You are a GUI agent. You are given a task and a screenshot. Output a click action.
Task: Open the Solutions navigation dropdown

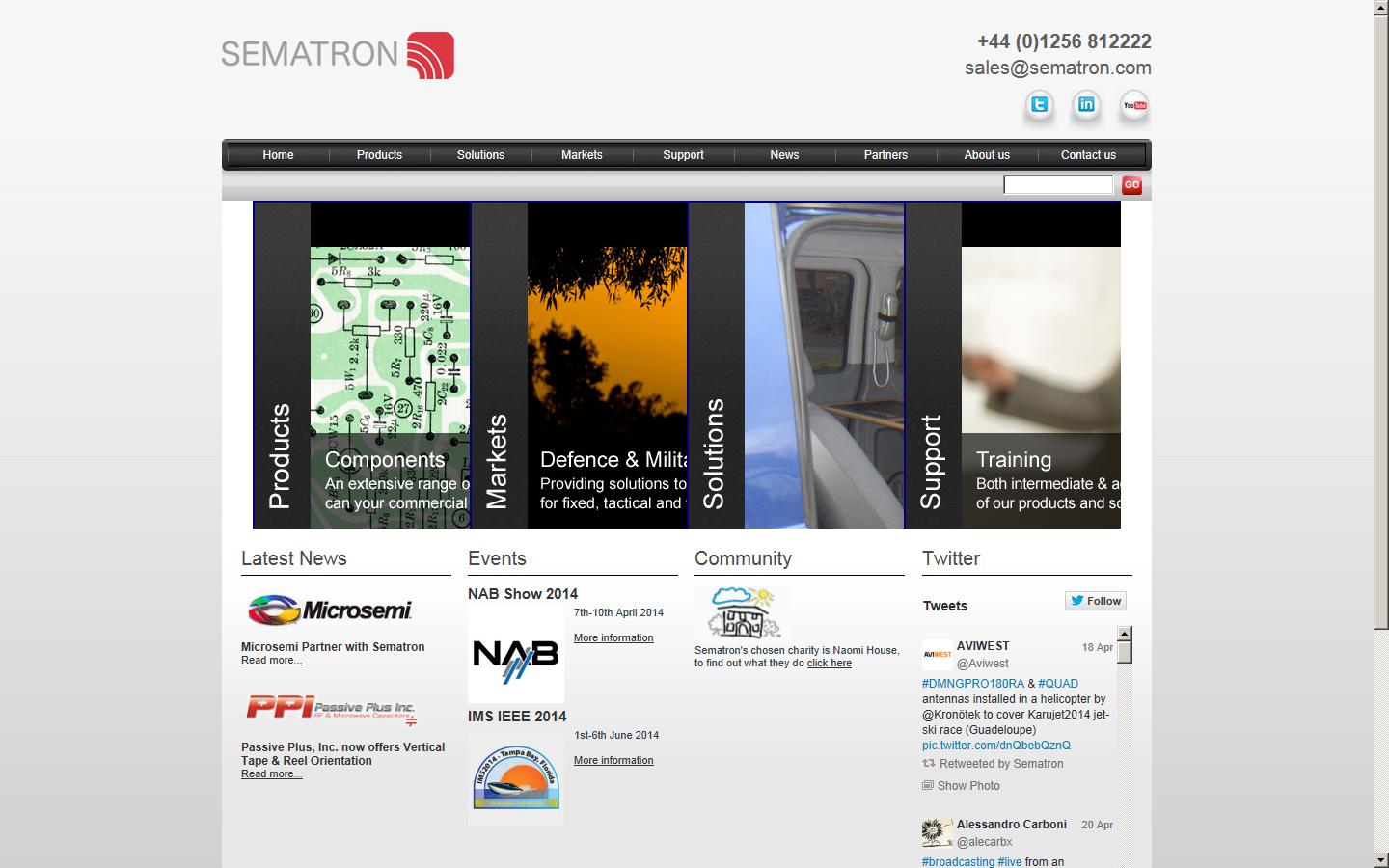(480, 154)
